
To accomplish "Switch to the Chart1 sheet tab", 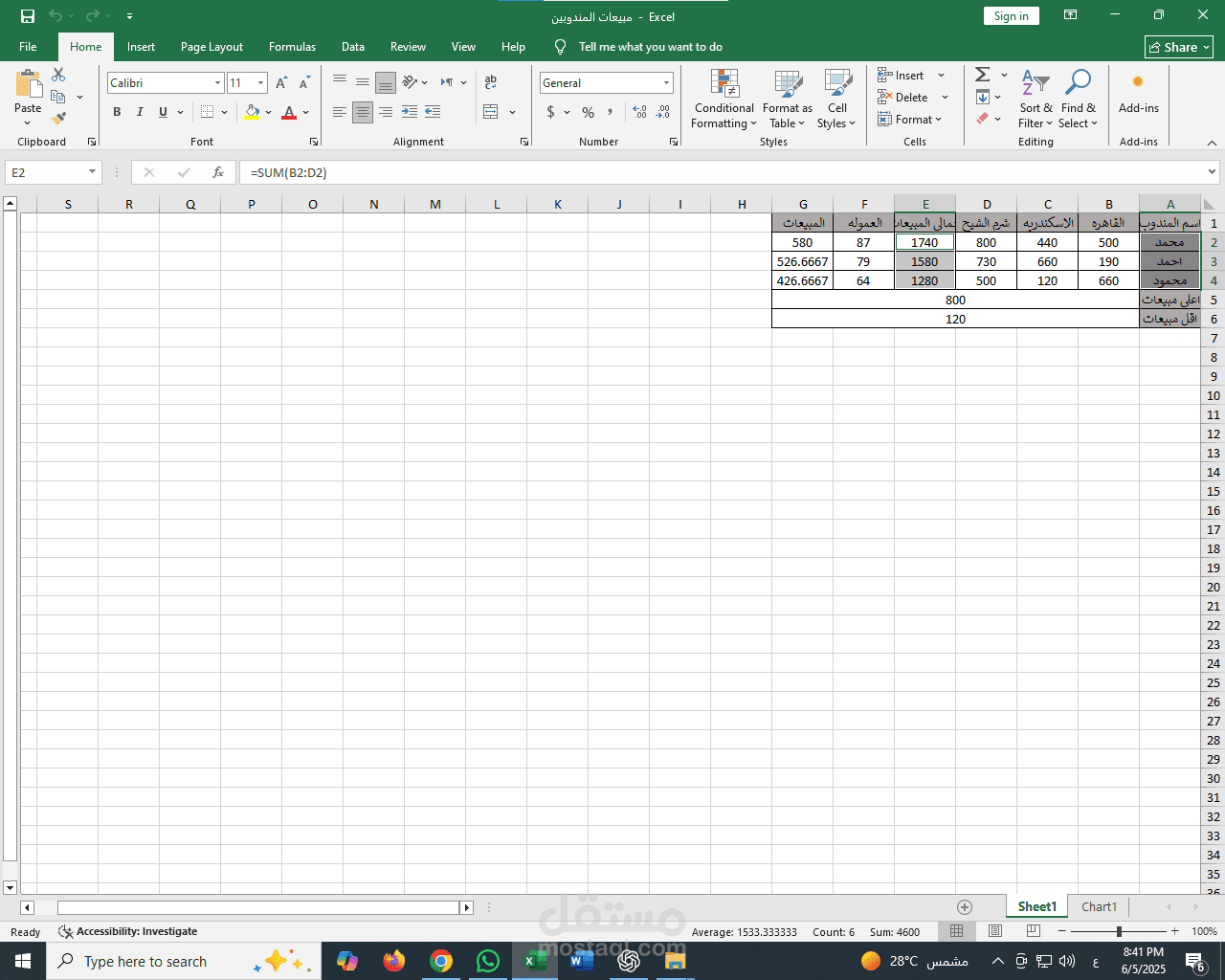I will [1099, 906].
